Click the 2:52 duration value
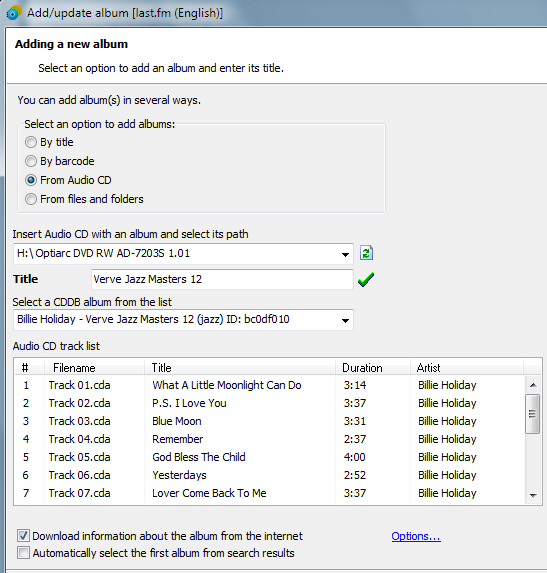This screenshot has height=573, width=547. [x=355, y=475]
